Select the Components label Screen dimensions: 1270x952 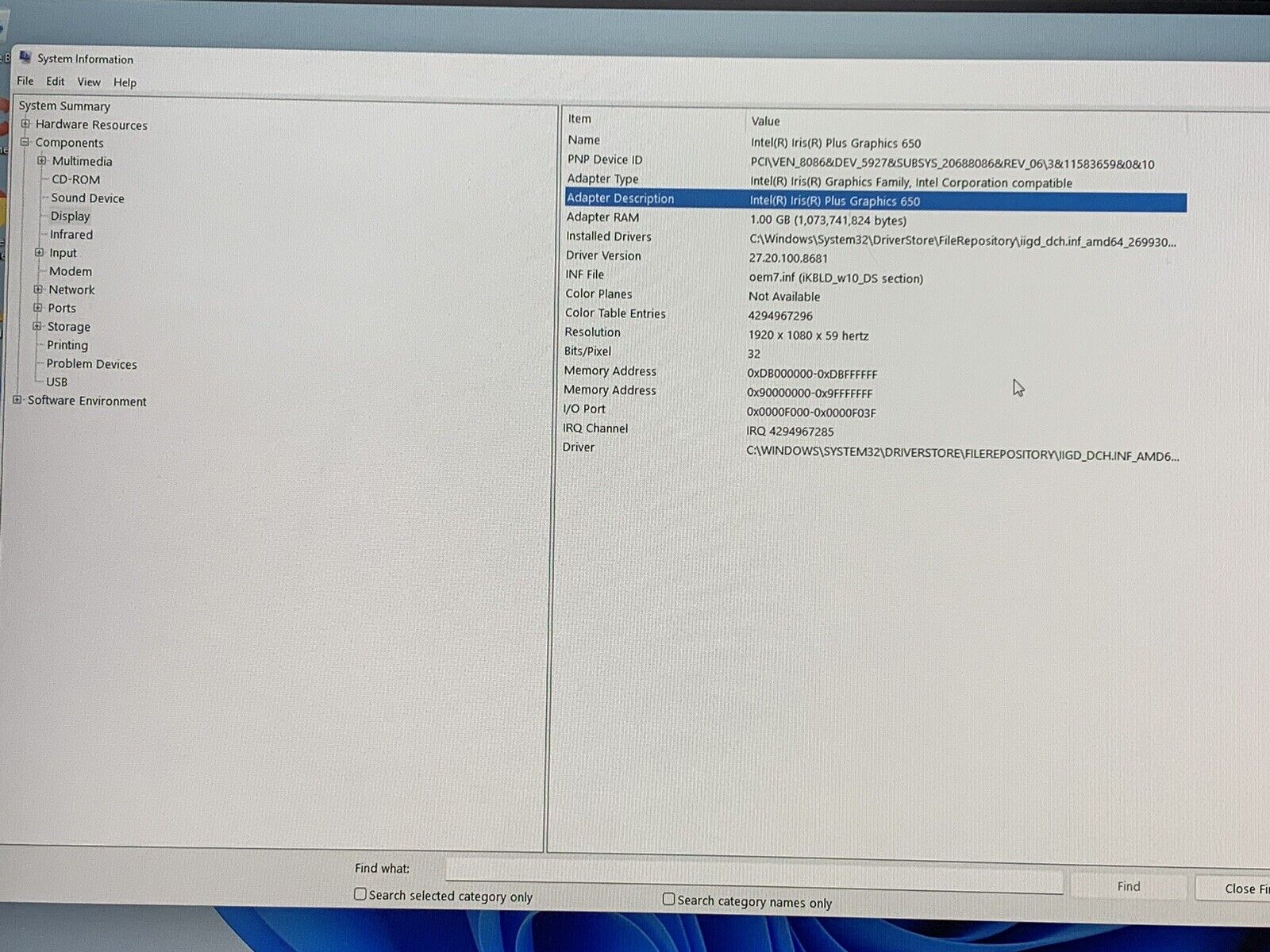[69, 143]
